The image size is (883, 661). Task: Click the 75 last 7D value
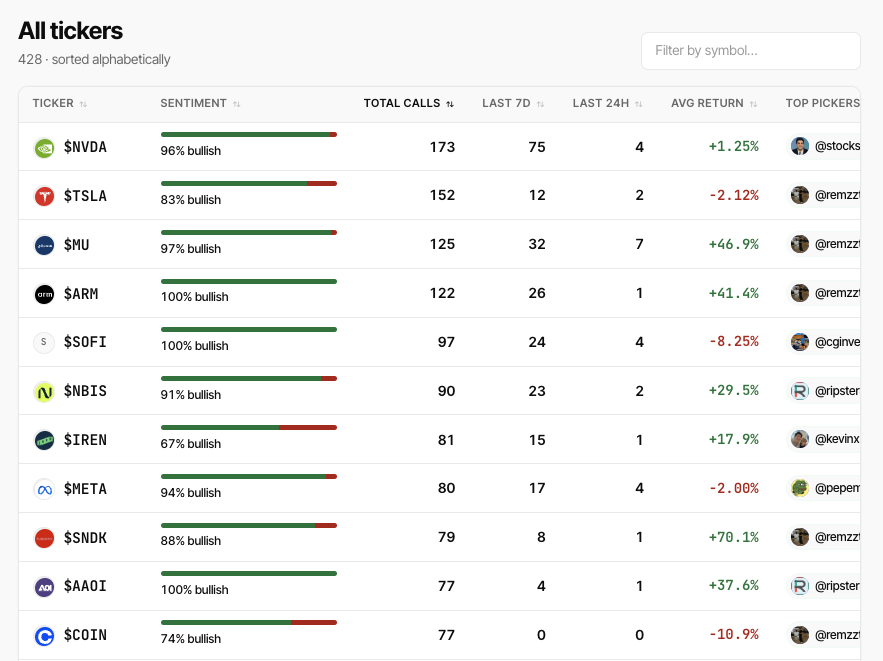[537, 147]
